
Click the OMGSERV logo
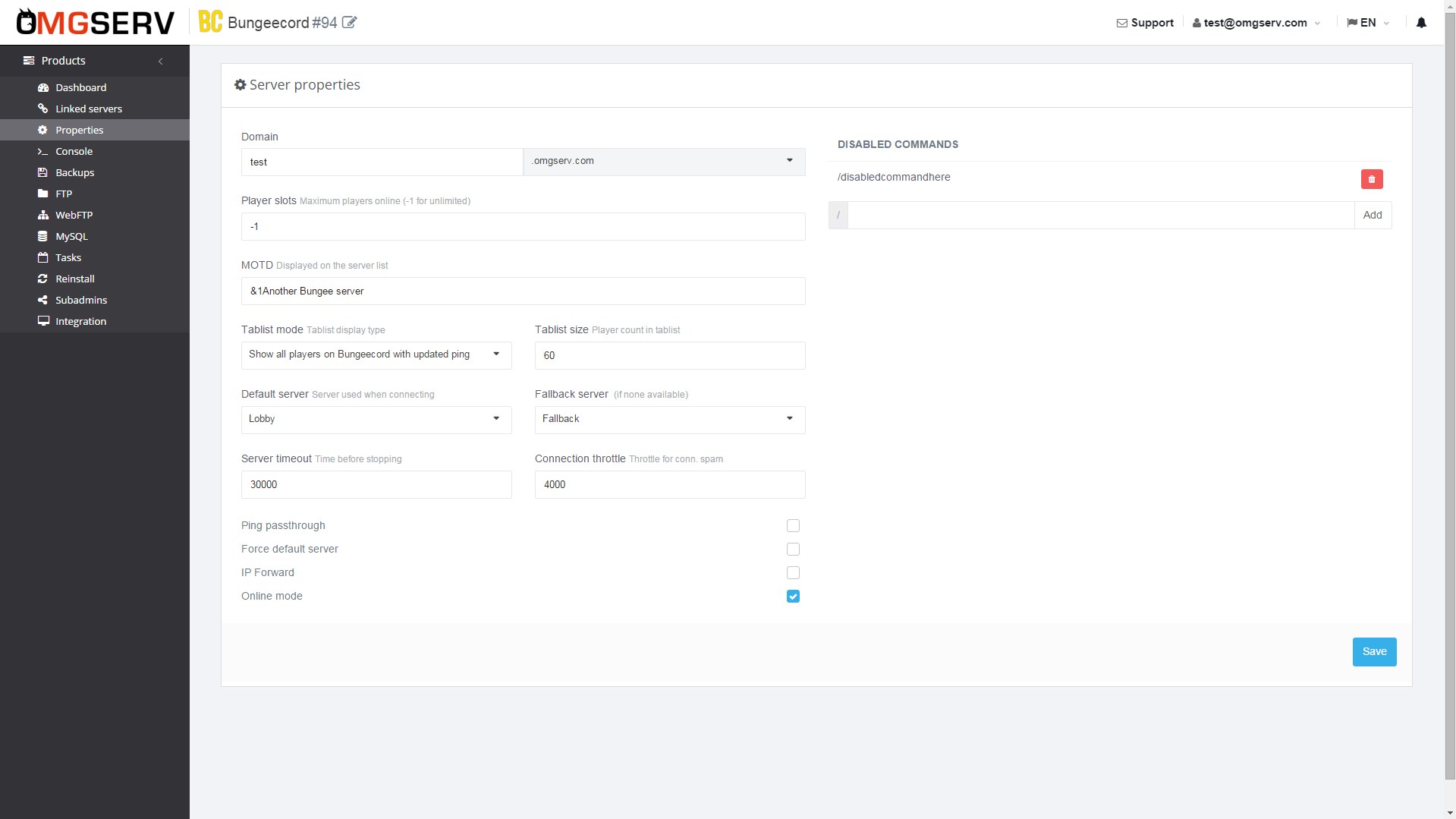coord(95,23)
